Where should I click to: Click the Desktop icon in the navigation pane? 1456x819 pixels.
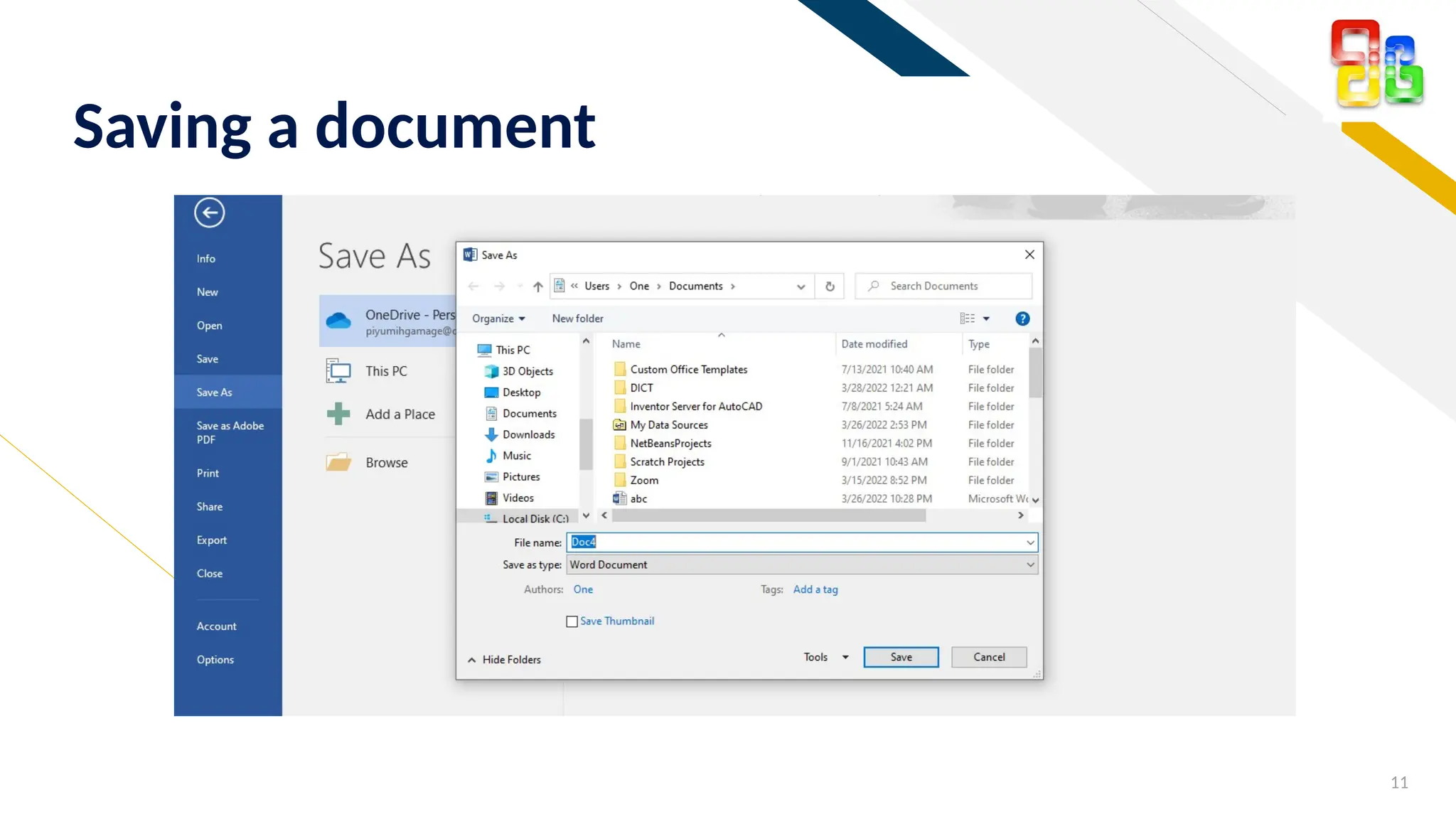(491, 392)
